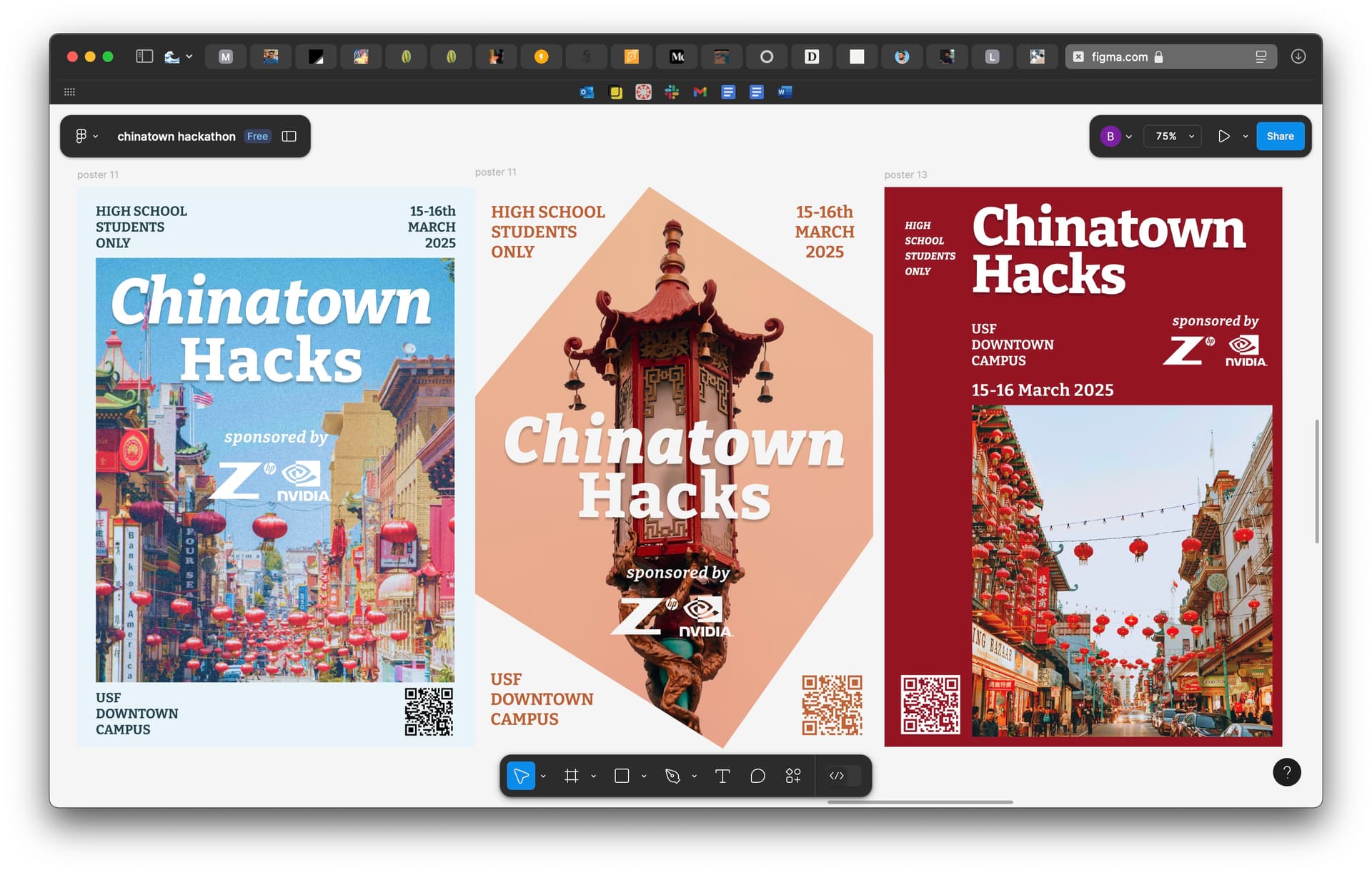Open the Pen tool dropdown arrow
Image resolution: width=1372 pixels, height=873 pixels.
pos(692,776)
